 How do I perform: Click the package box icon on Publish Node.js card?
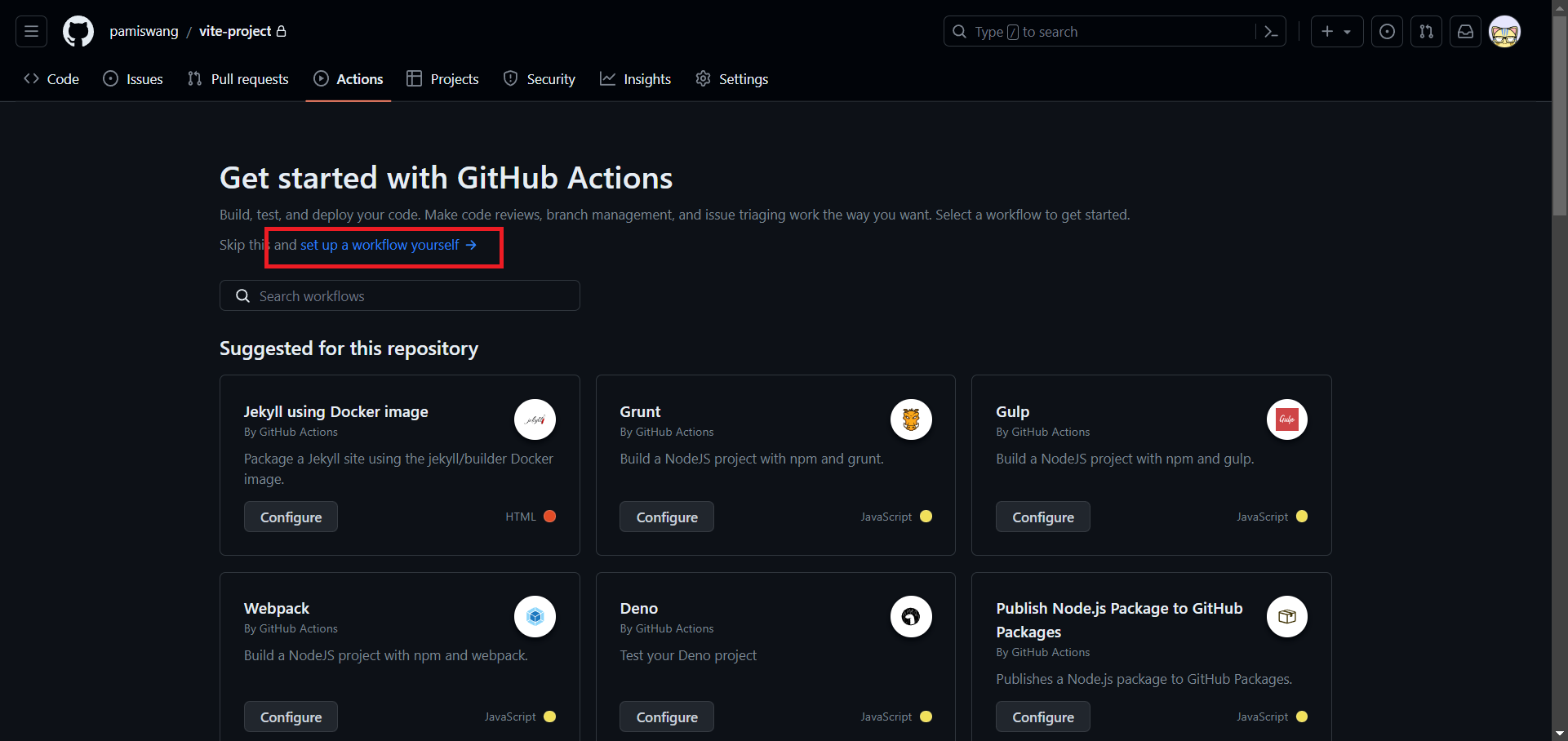(1287, 616)
